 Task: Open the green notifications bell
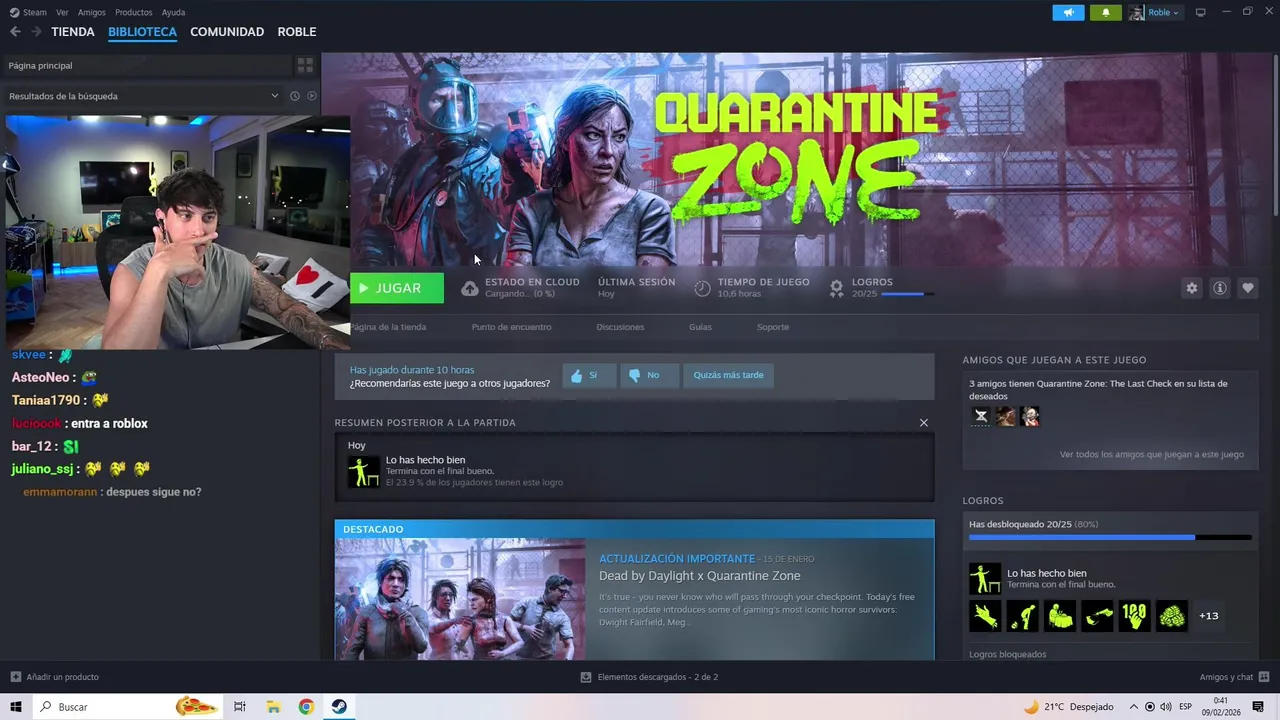pyautogui.click(x=1105, y=12)
